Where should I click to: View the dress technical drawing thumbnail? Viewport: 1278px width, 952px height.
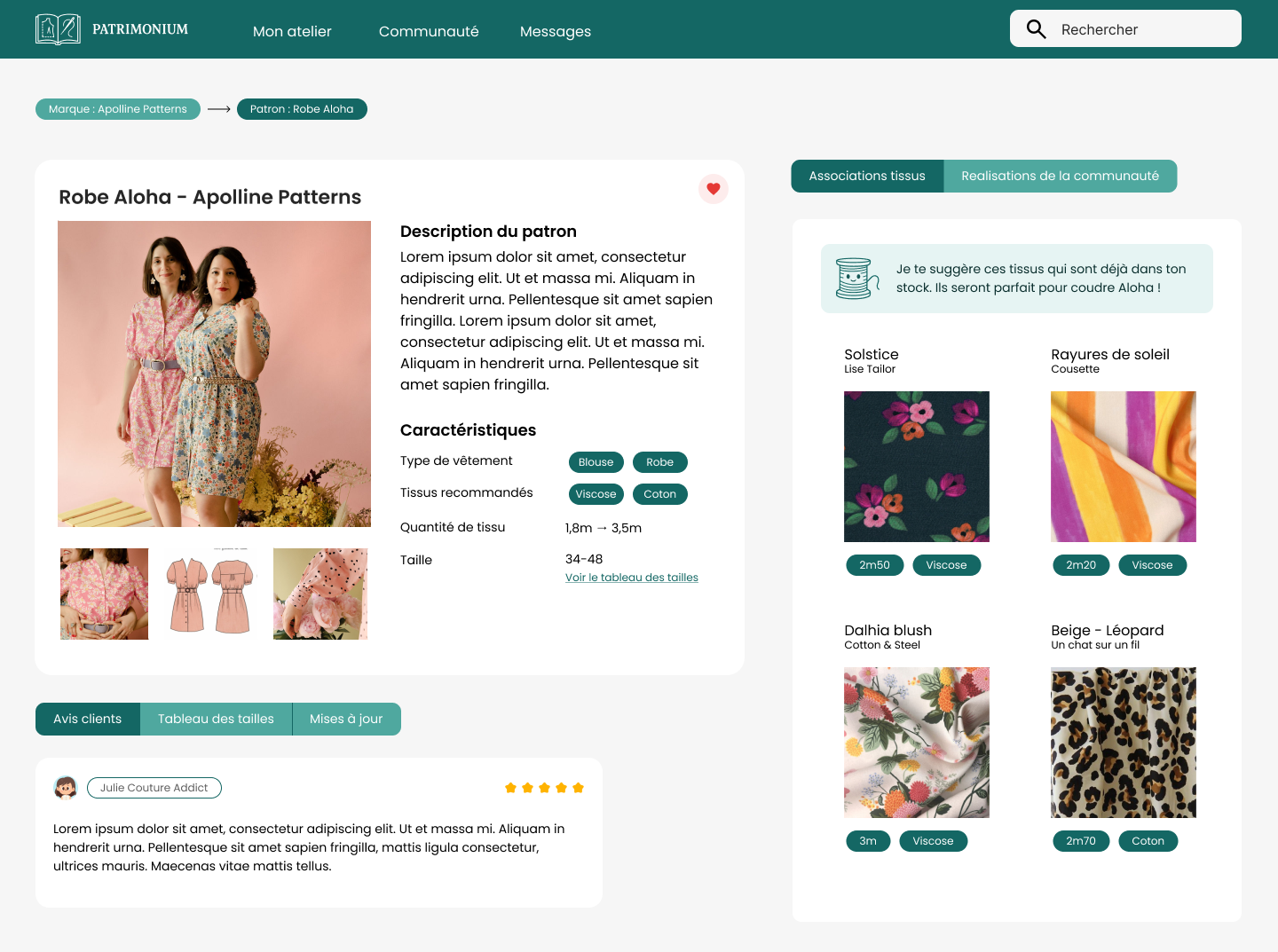pos(210,594)
